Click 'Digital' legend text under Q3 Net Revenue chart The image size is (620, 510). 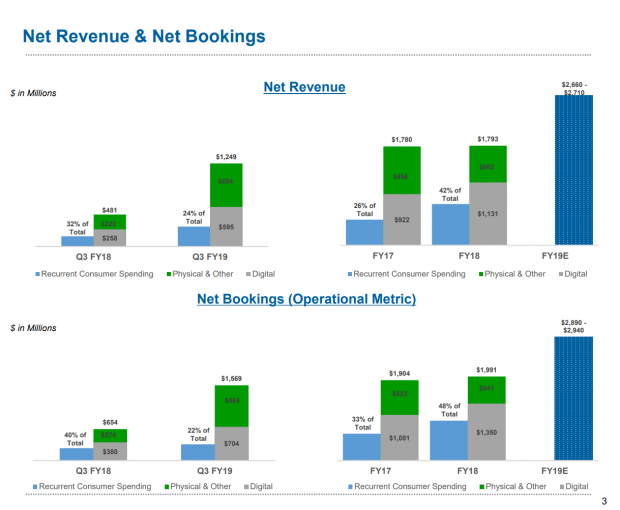(263, 274)
